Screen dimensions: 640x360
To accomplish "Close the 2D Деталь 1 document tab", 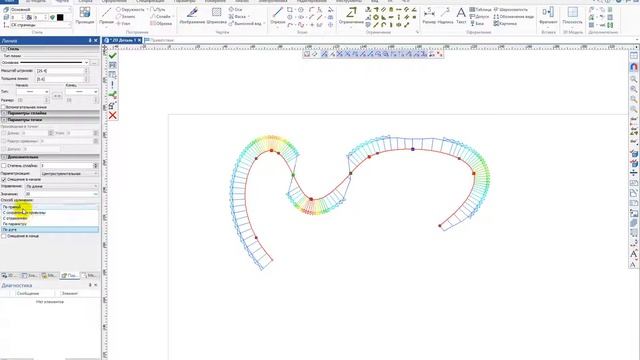I will (139, 40).
